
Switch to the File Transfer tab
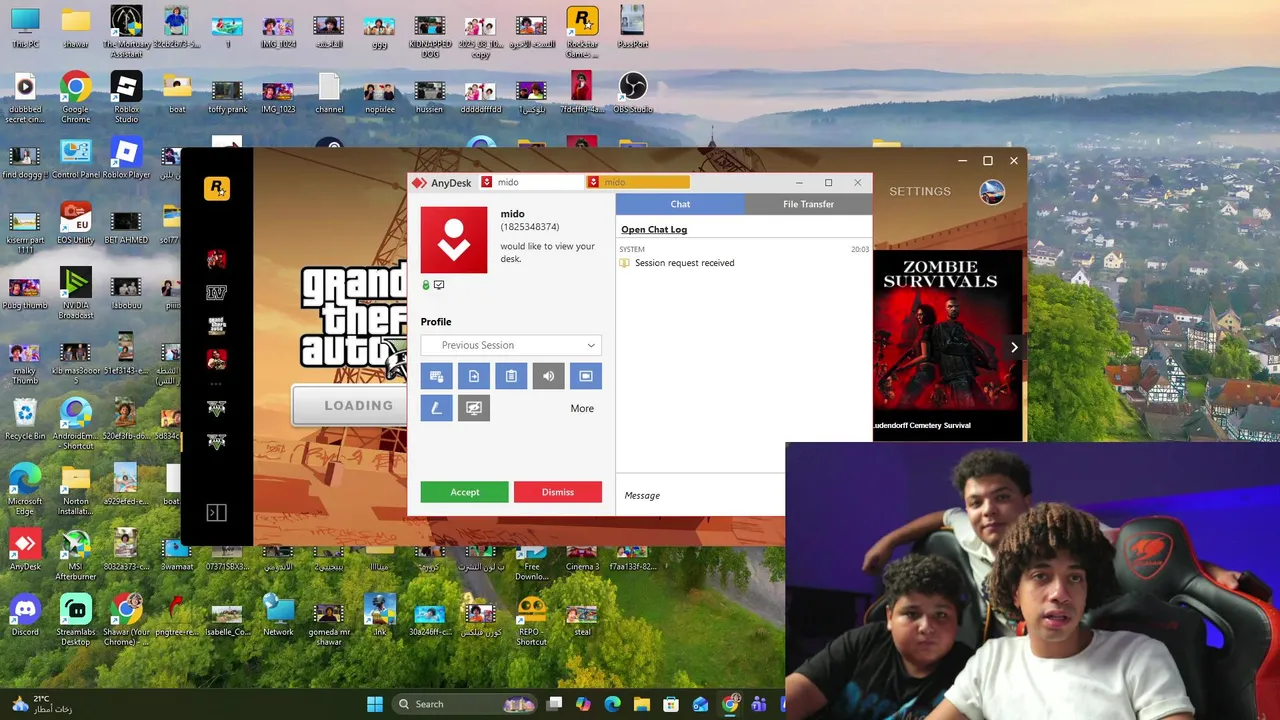coord(808,204)
